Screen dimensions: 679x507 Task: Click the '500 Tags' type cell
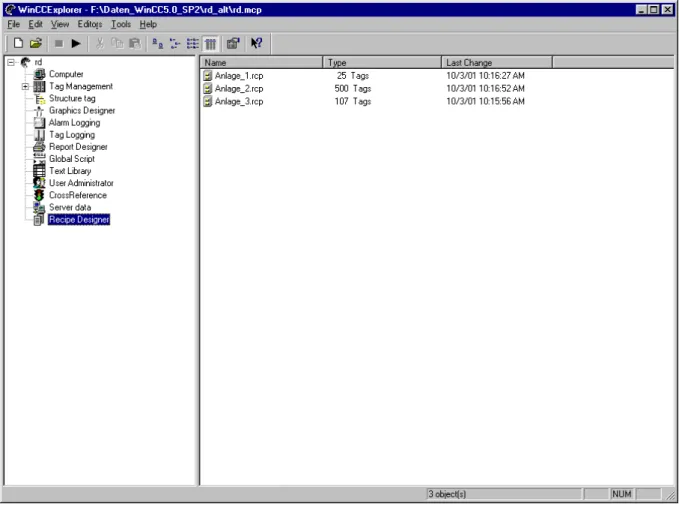[x=352, y=89]
